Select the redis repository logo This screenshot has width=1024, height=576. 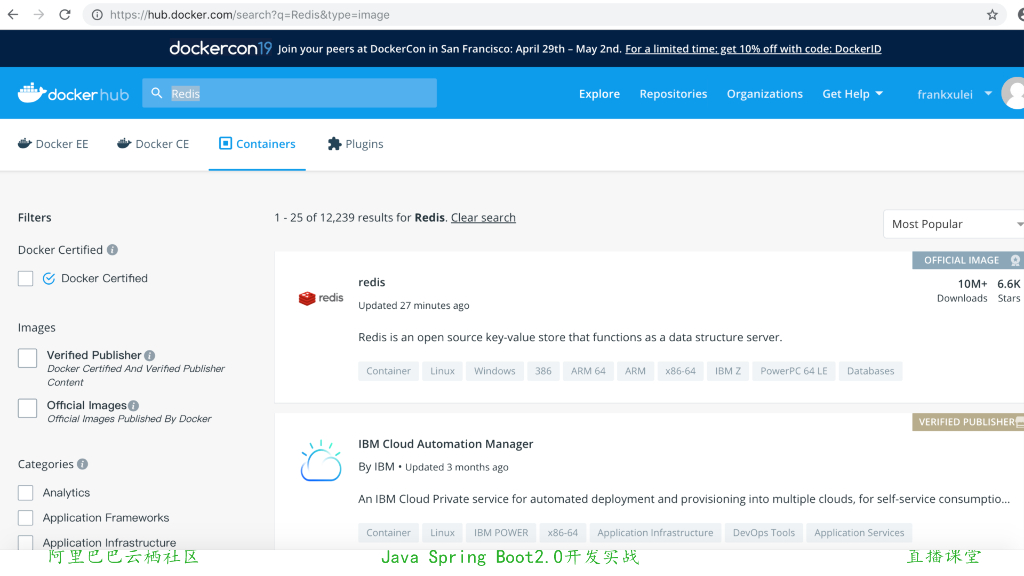[320, 297]
